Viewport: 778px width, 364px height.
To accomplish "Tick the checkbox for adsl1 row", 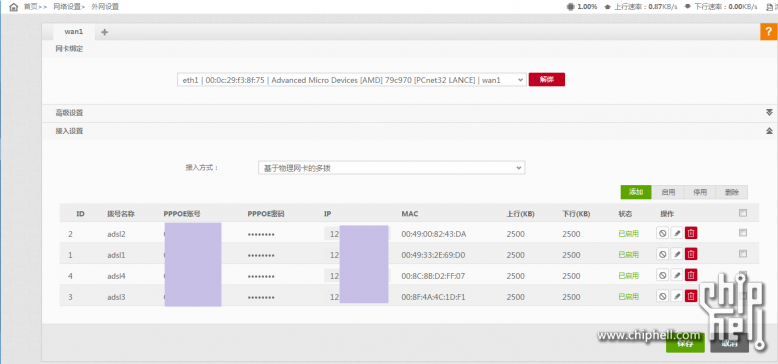I will point(743,253).
